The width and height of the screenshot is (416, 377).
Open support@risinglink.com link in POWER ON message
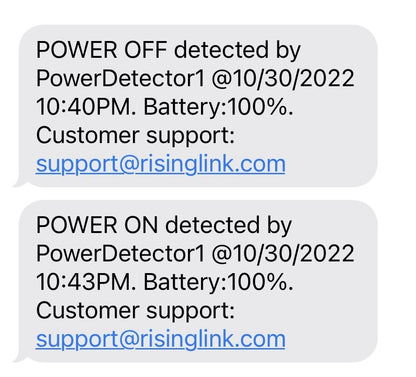(x=161, y=340)
